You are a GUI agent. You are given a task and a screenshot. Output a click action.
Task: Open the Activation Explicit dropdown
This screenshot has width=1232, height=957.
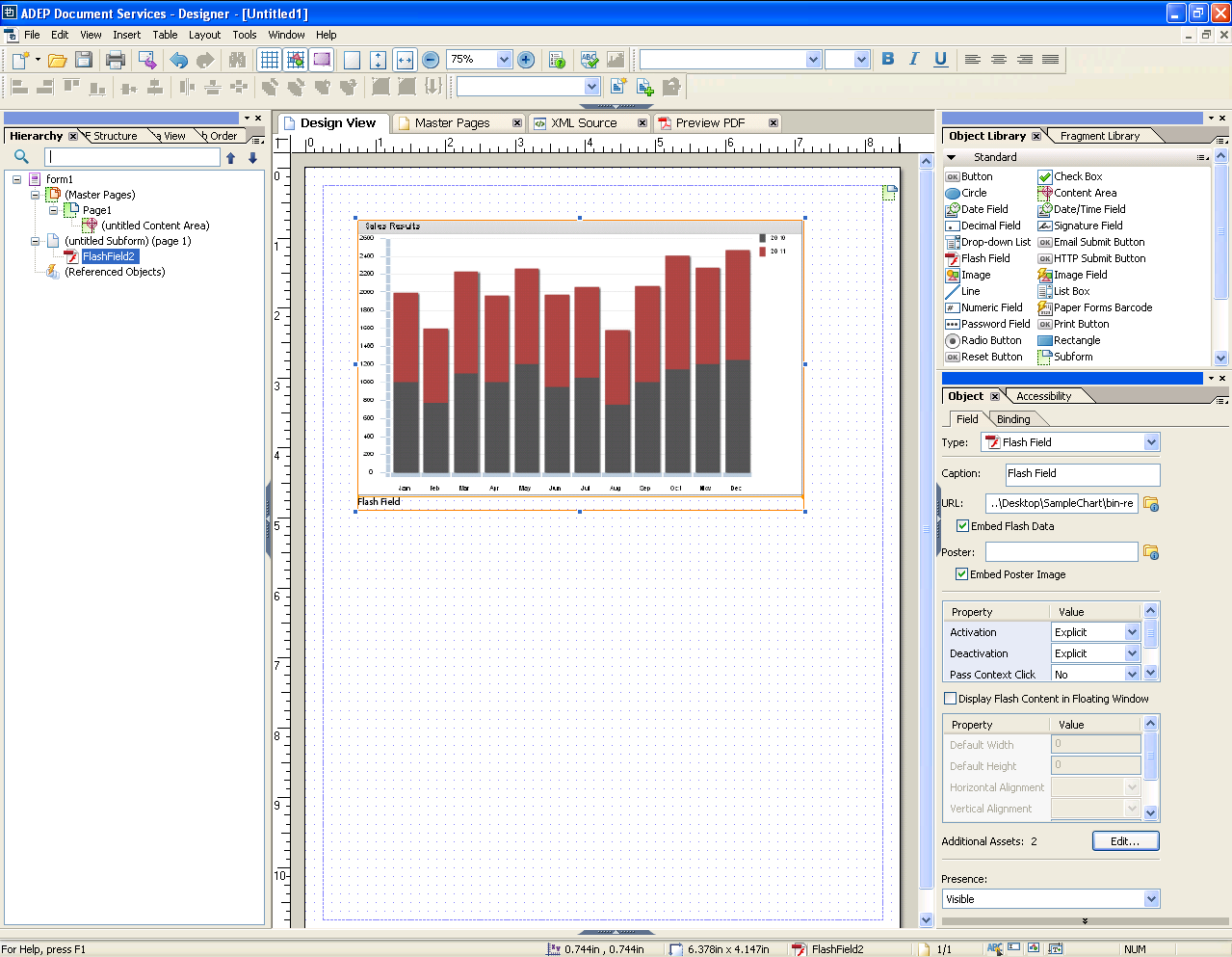(x=1132, y=632)
